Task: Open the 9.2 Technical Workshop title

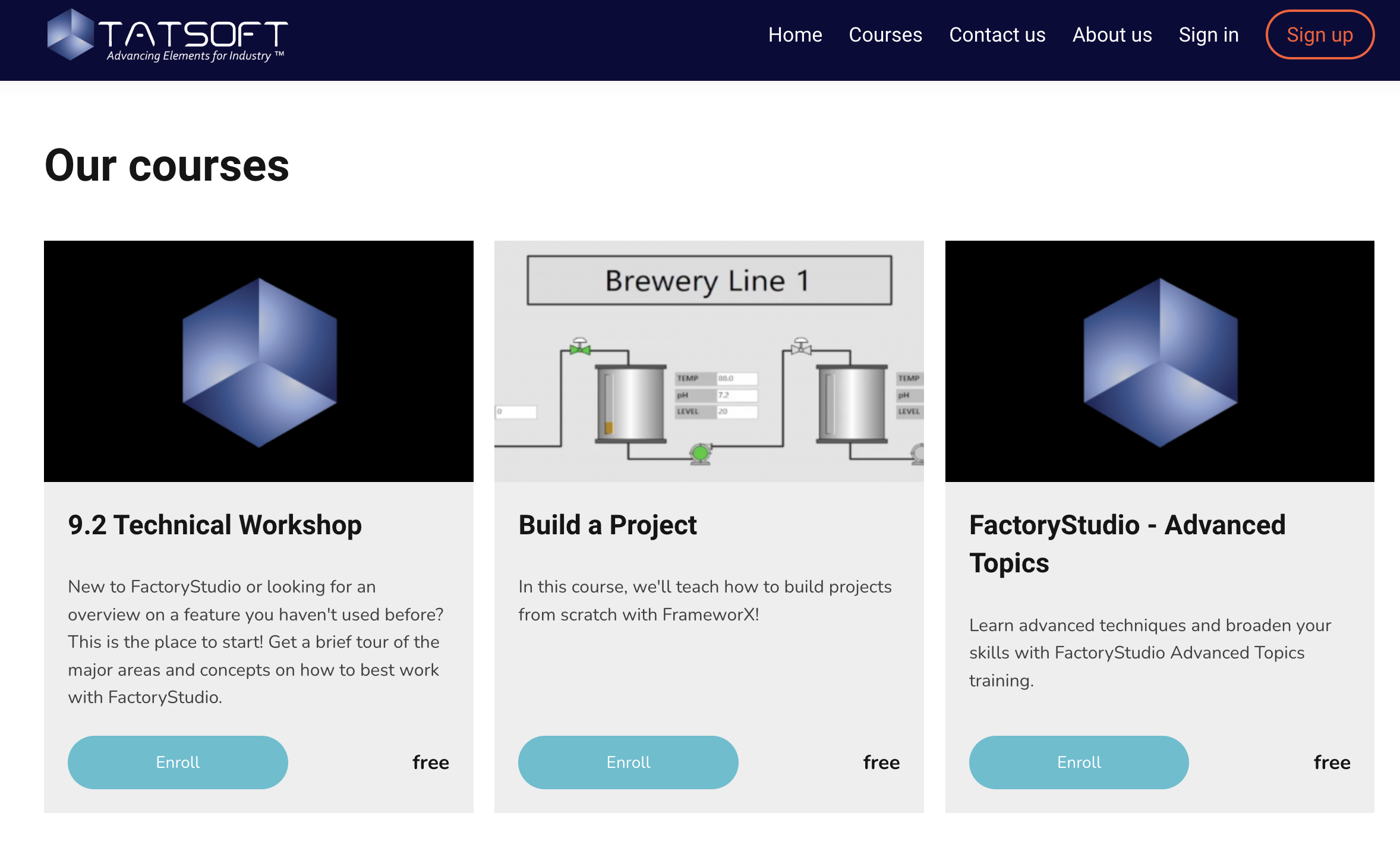Action: coord(215,525)
